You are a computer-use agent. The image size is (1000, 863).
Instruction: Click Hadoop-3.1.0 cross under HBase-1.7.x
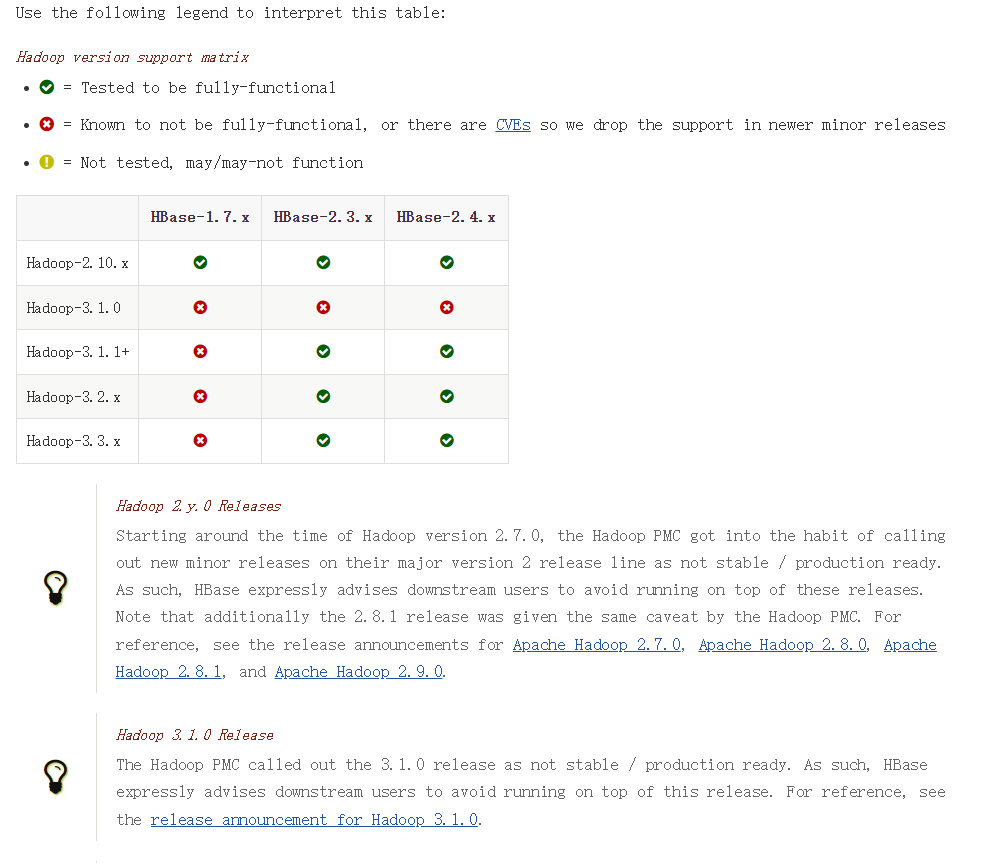[x=200, y=307]
